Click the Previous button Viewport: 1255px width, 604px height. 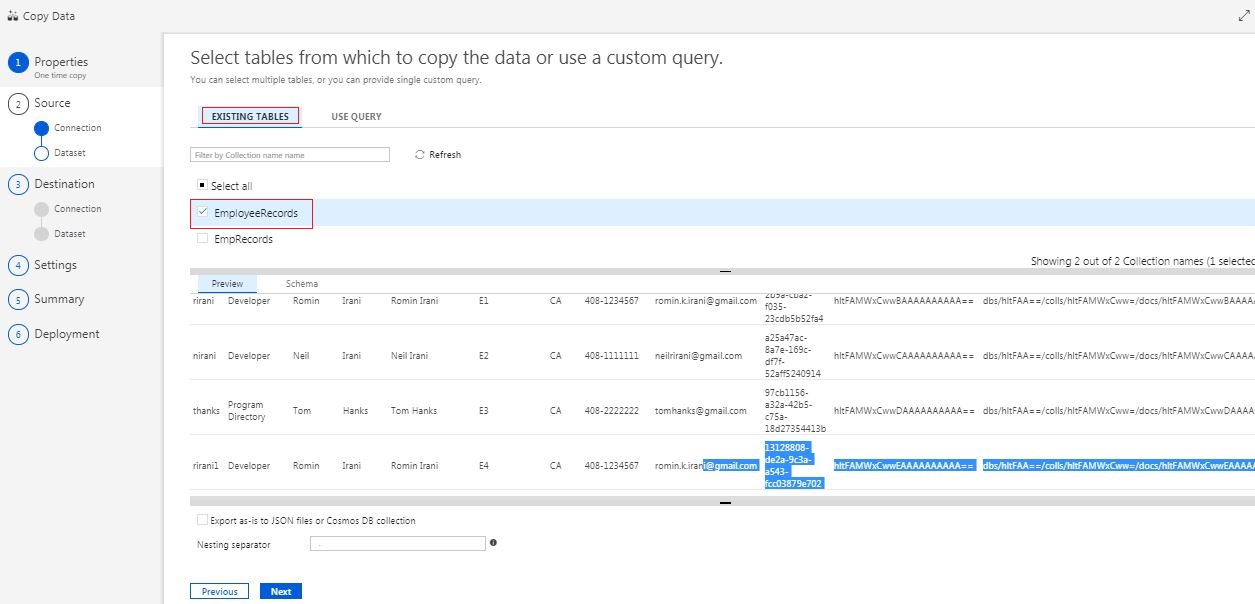219,591
